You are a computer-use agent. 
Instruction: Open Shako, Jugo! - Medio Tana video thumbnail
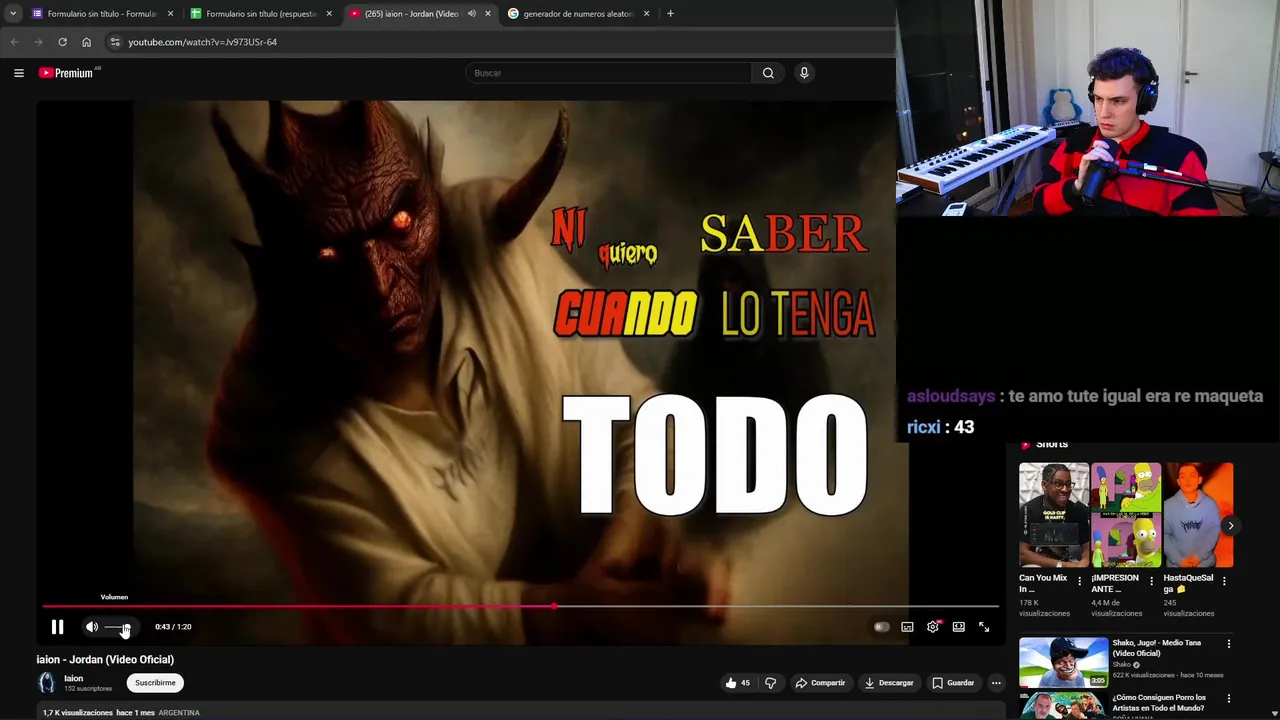point(1063,662)
